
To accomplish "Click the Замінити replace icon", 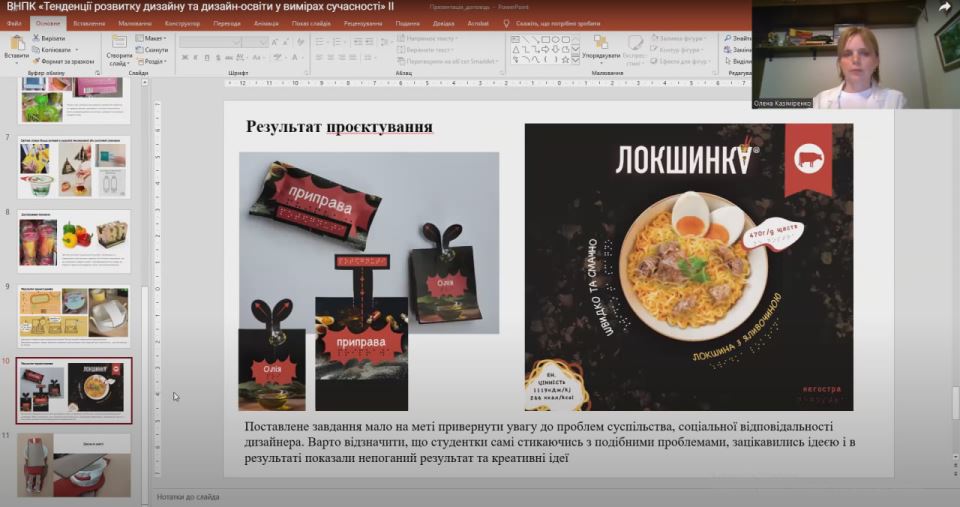I will tap(727, 50).
